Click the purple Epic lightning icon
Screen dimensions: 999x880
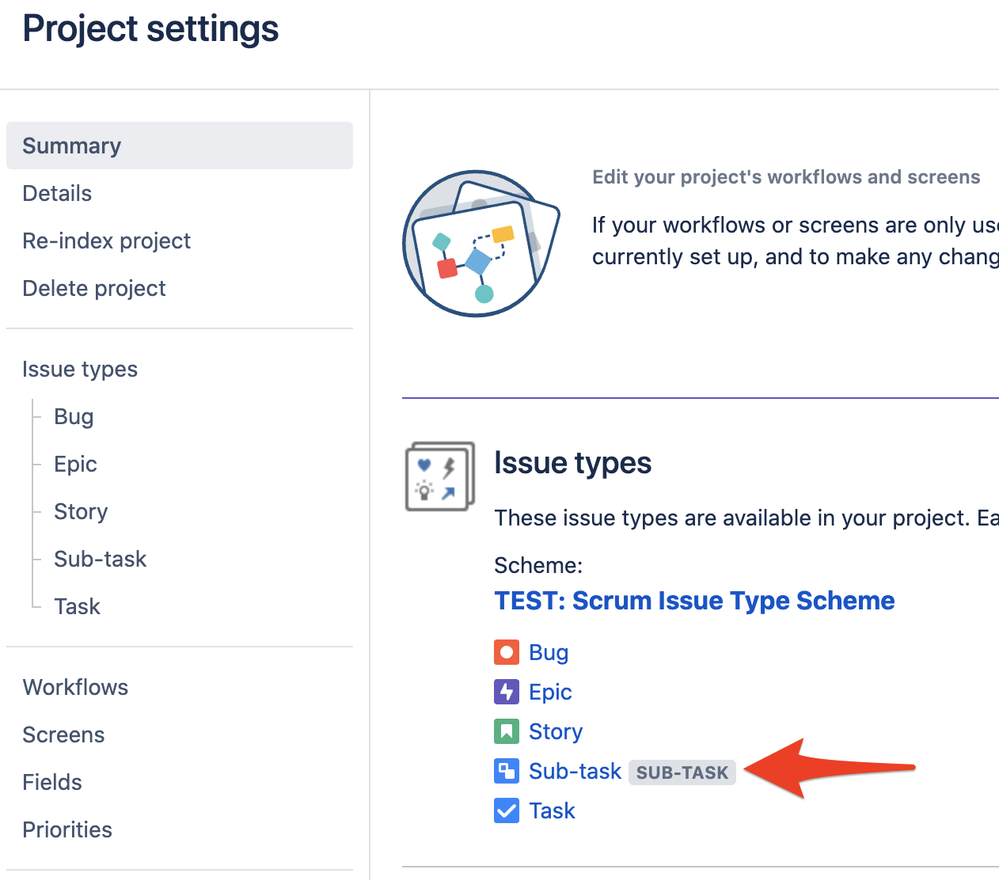tap(507, 692)
